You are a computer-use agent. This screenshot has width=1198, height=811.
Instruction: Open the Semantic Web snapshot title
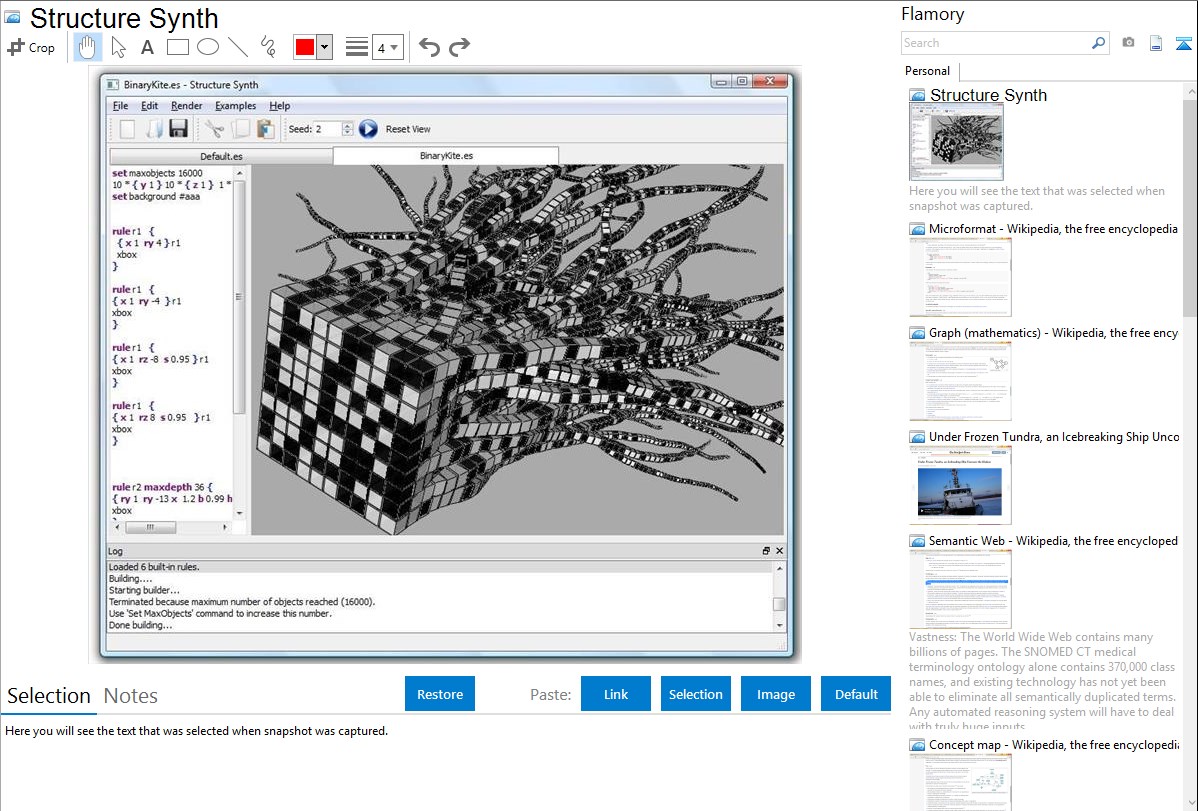[1053, 541]
